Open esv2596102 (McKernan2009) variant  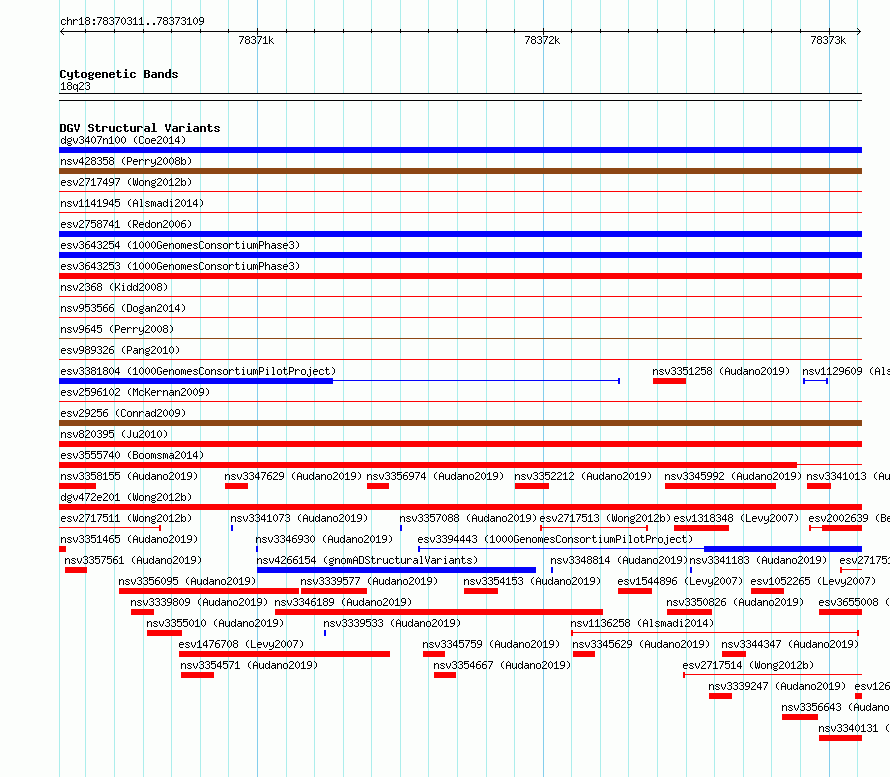[135, 392]
